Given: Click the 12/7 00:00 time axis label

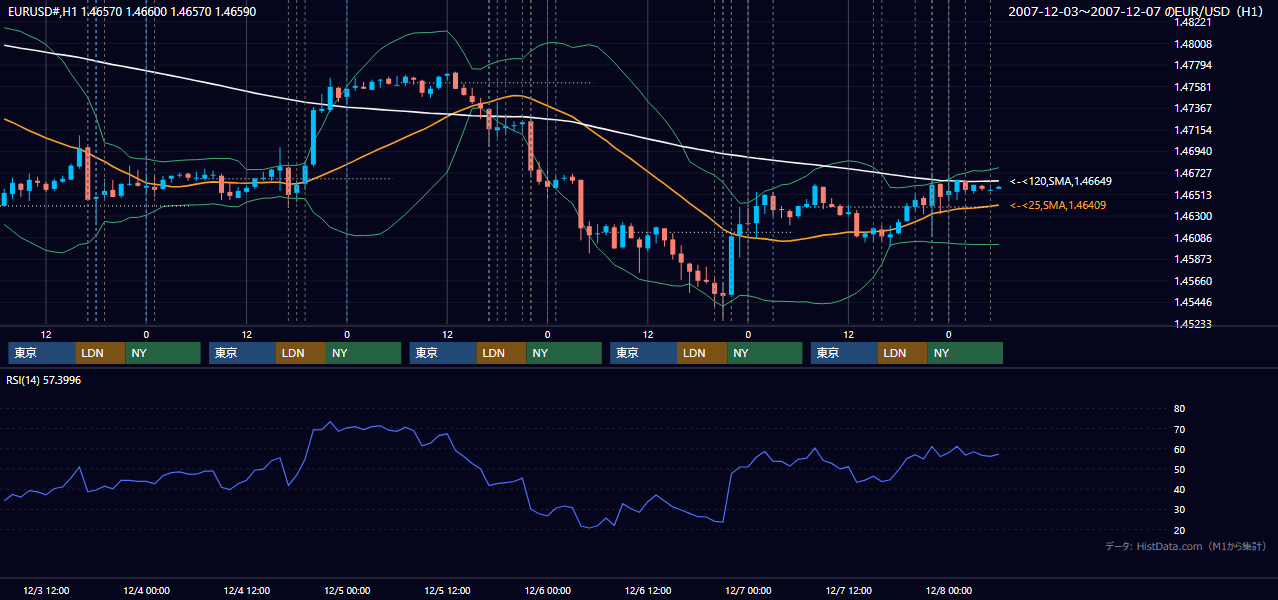Looking at the screenshot, I should [748, 590].
